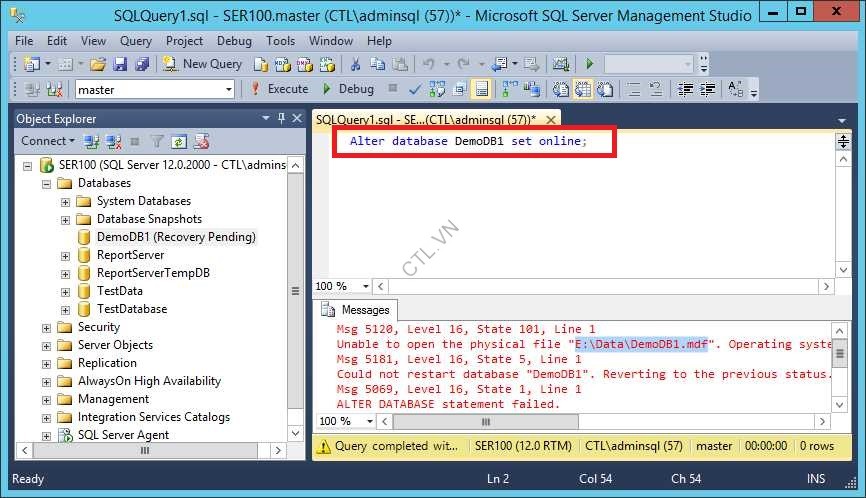Open the editor zoom 100 % dropdown
866x498 pixels.
(x=353, y=286)
